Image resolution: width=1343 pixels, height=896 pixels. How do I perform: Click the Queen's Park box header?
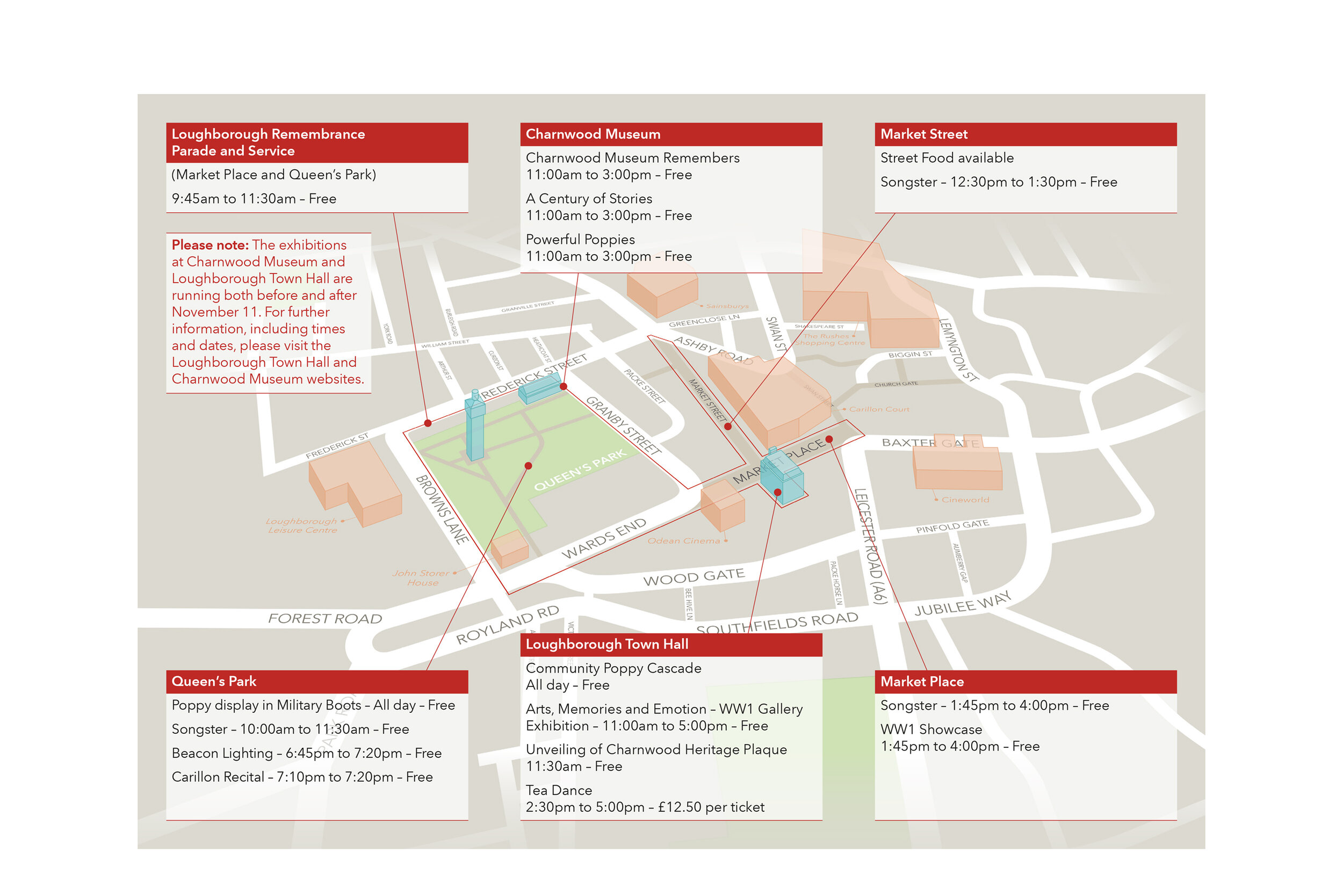click(316, 681)
